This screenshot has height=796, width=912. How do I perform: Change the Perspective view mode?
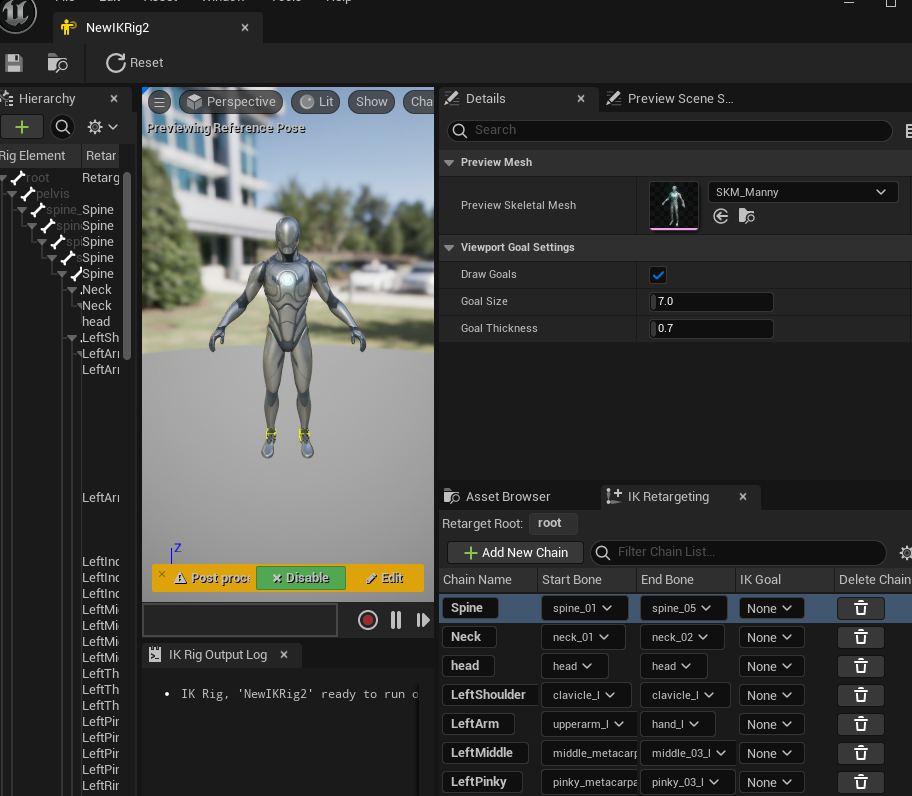tap(231, 102)
